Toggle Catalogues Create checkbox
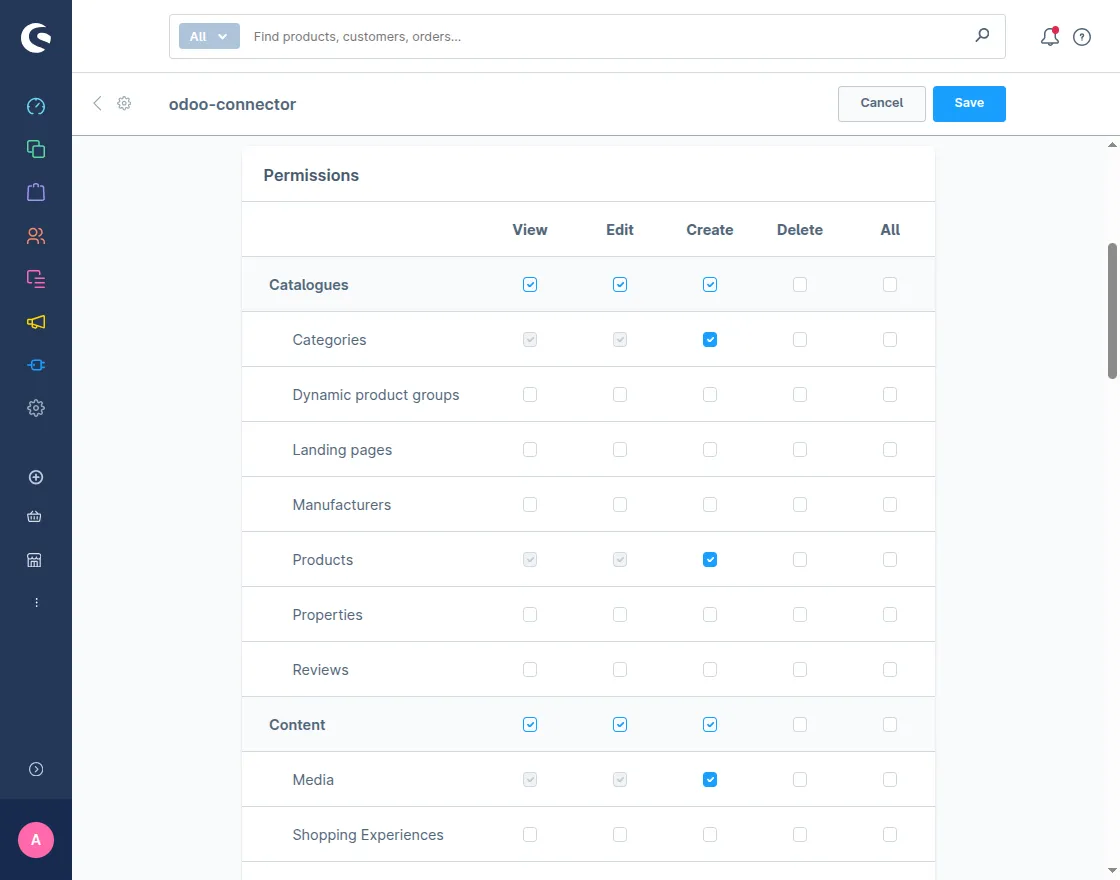The image size is (1120, 880). [710, 284]
